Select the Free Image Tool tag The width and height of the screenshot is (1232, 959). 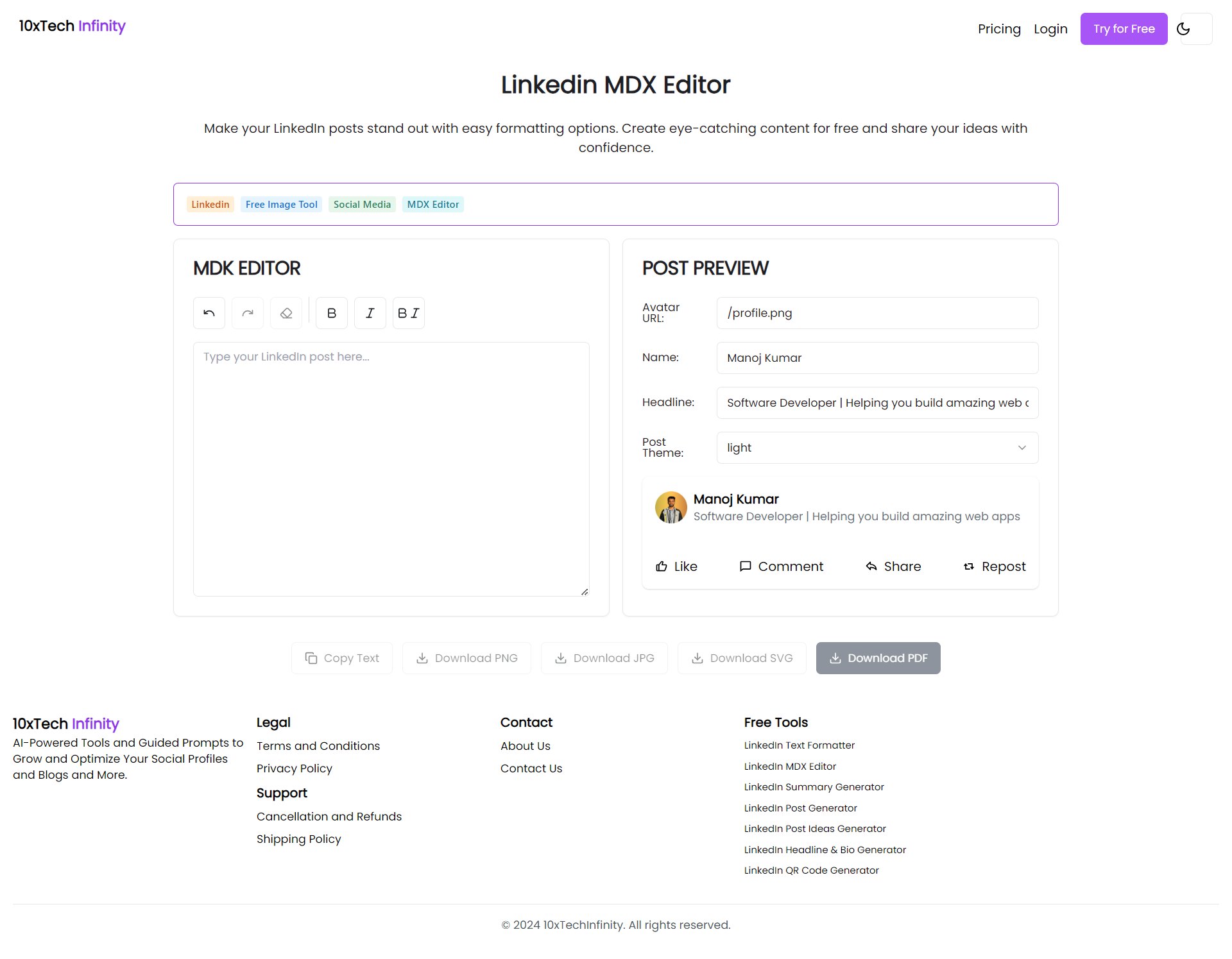click(281, 205)
